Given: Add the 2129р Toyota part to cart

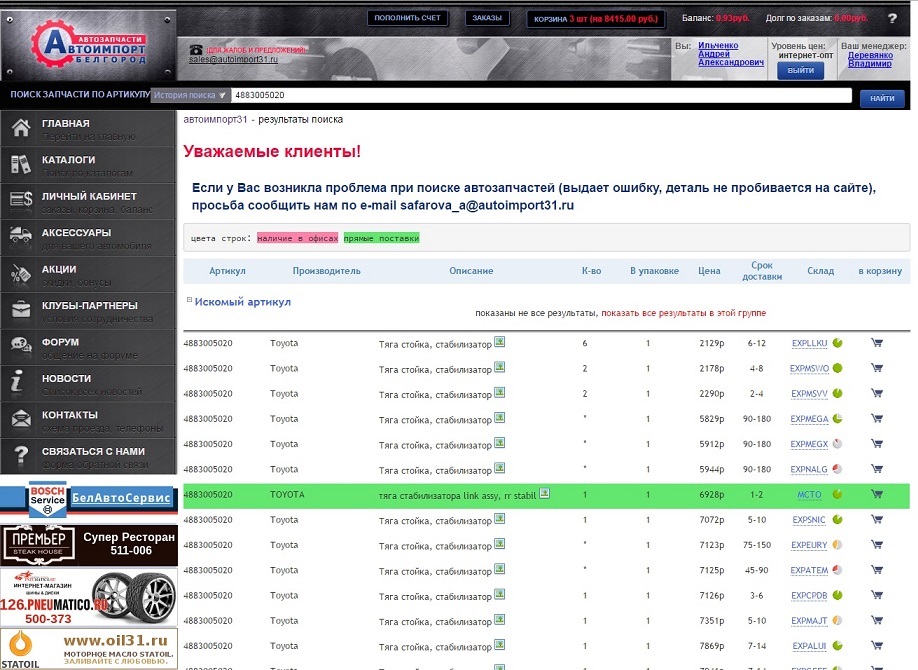Looking at the screenshot, I should pyautogui.click(x=877, y=343).
